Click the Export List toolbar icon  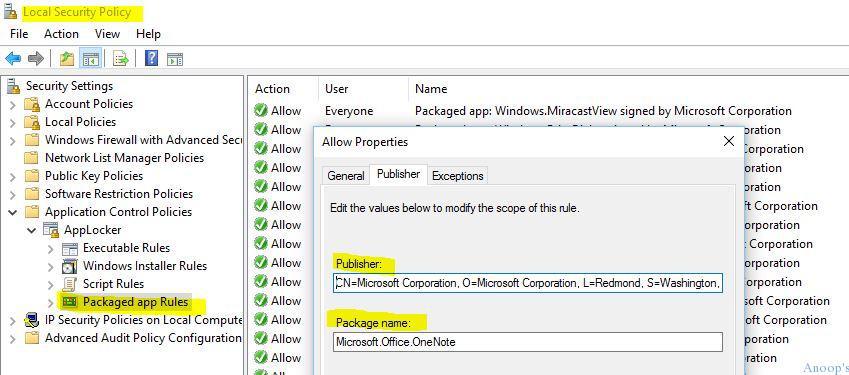click(x=121, y=58)
